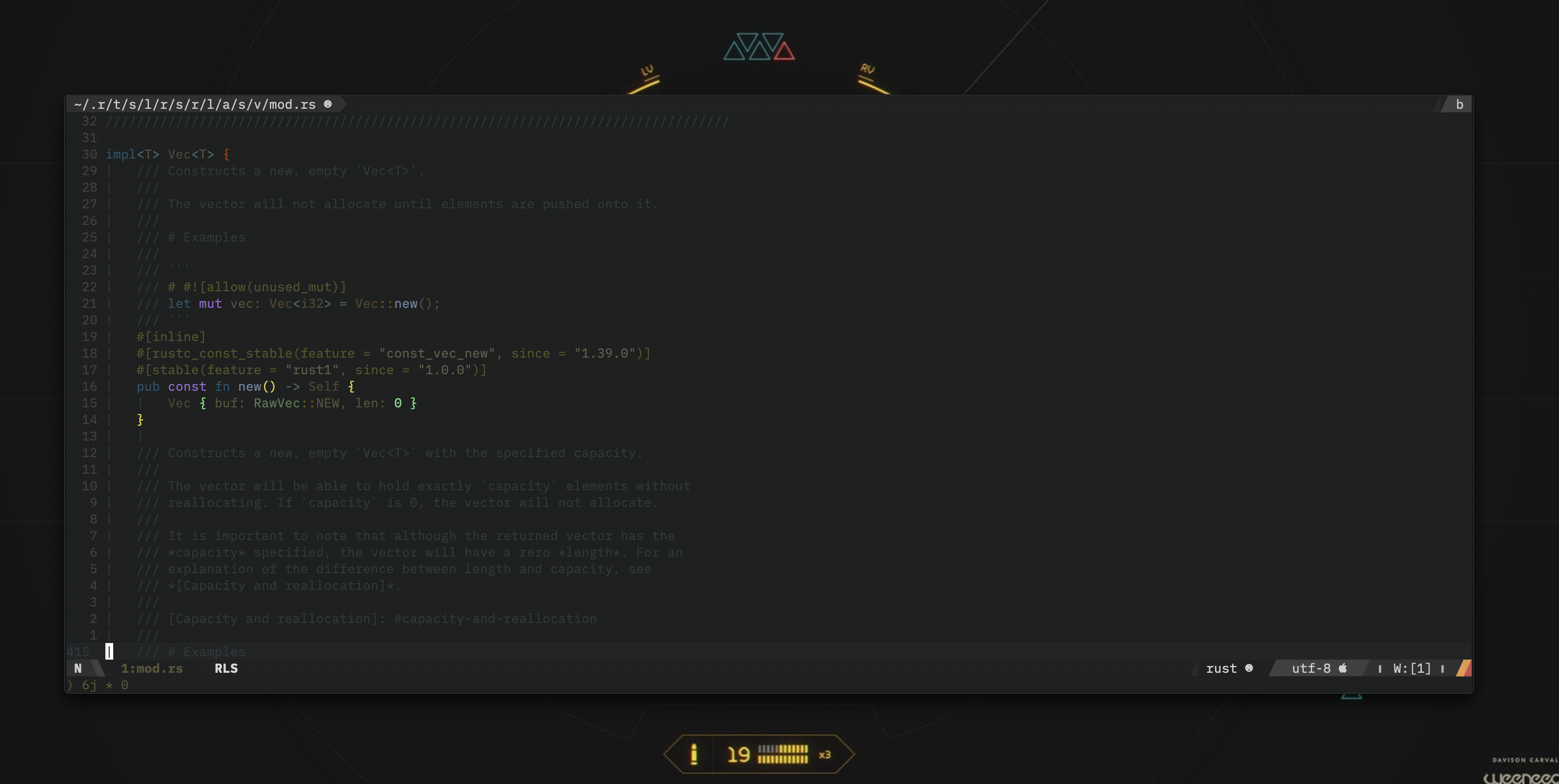Click the Rust icon next to the file path
The width and height of the screenshot is (1559, 784).
click(x=327, y=104)
